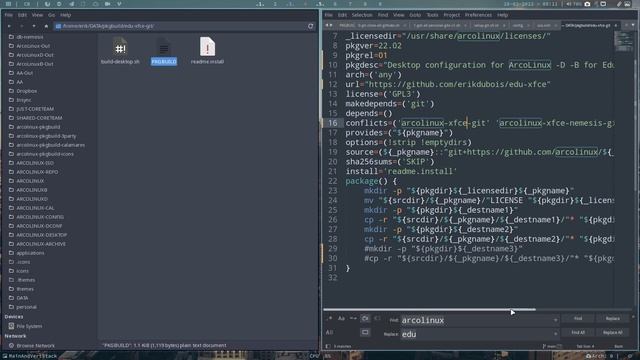Open find history dropdown
640x360 pixels.
pyautogui.click(x=556, y=320)
